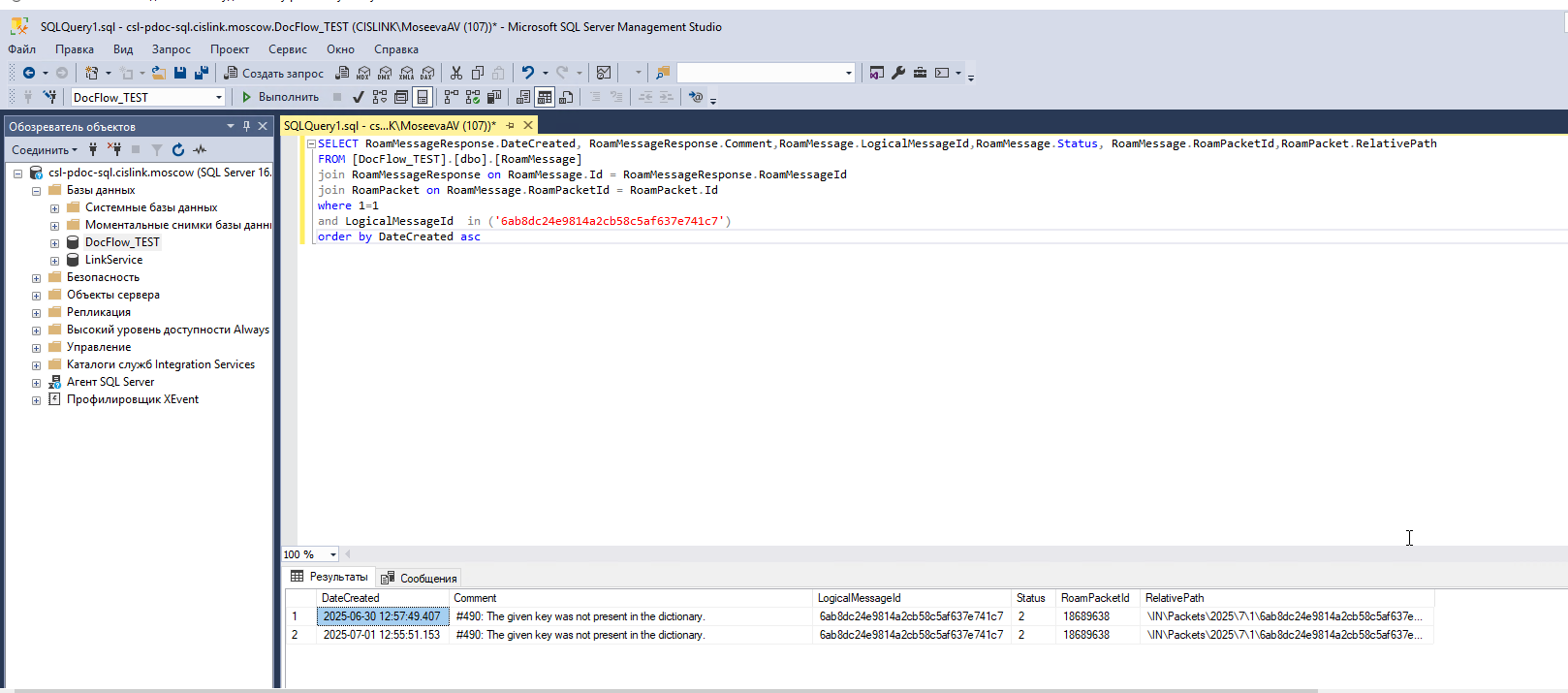The image size is (1568, 693).
Task: Click the Save All icon
Action: [x=202, y=73]
